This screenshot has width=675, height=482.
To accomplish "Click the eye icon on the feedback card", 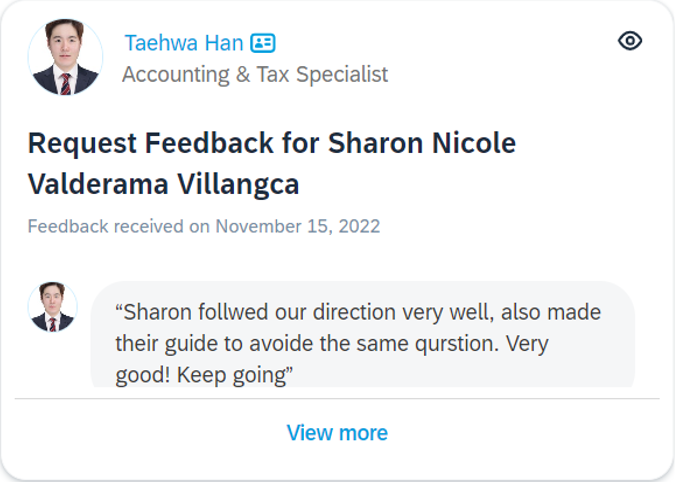I will [x=630, y=41].
